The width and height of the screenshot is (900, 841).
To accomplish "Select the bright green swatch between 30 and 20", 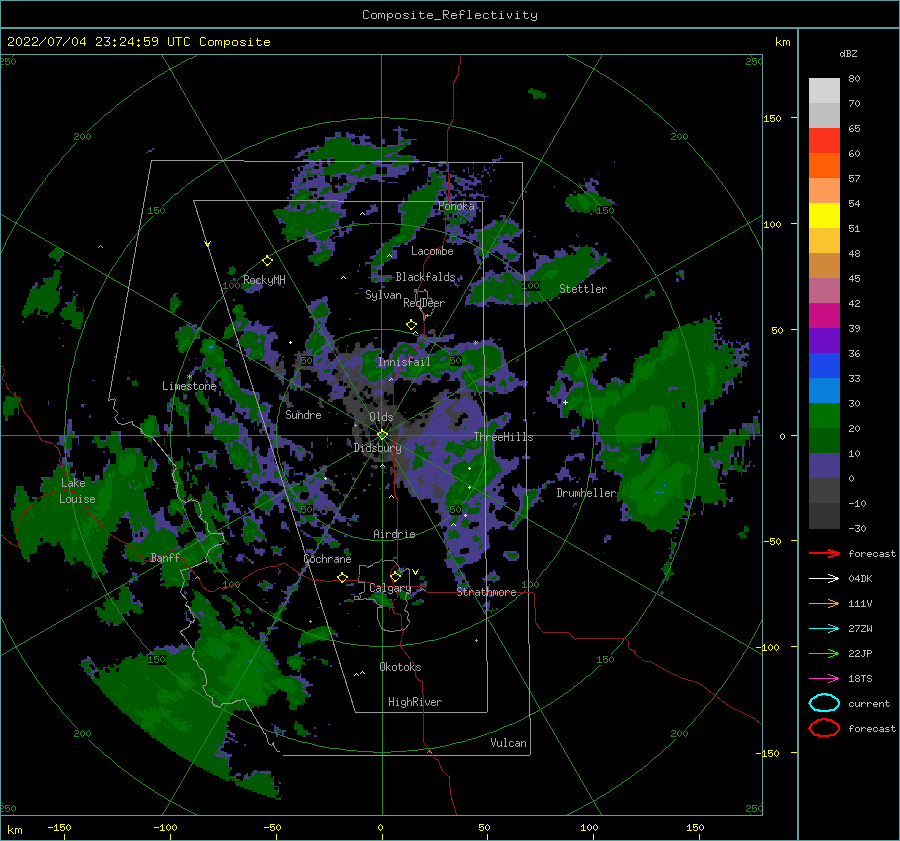I will [824, 416].
